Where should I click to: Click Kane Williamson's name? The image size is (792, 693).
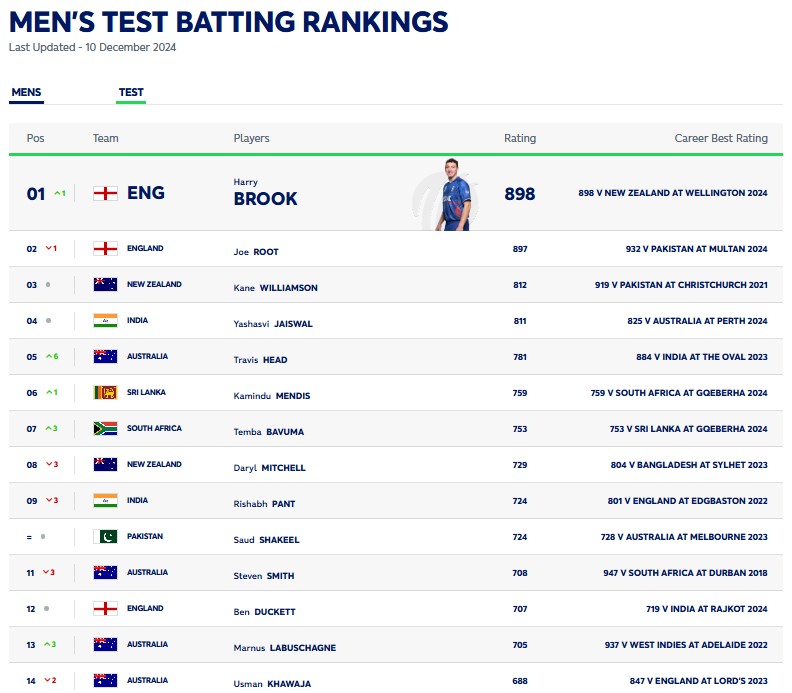(x=275, y=288)
